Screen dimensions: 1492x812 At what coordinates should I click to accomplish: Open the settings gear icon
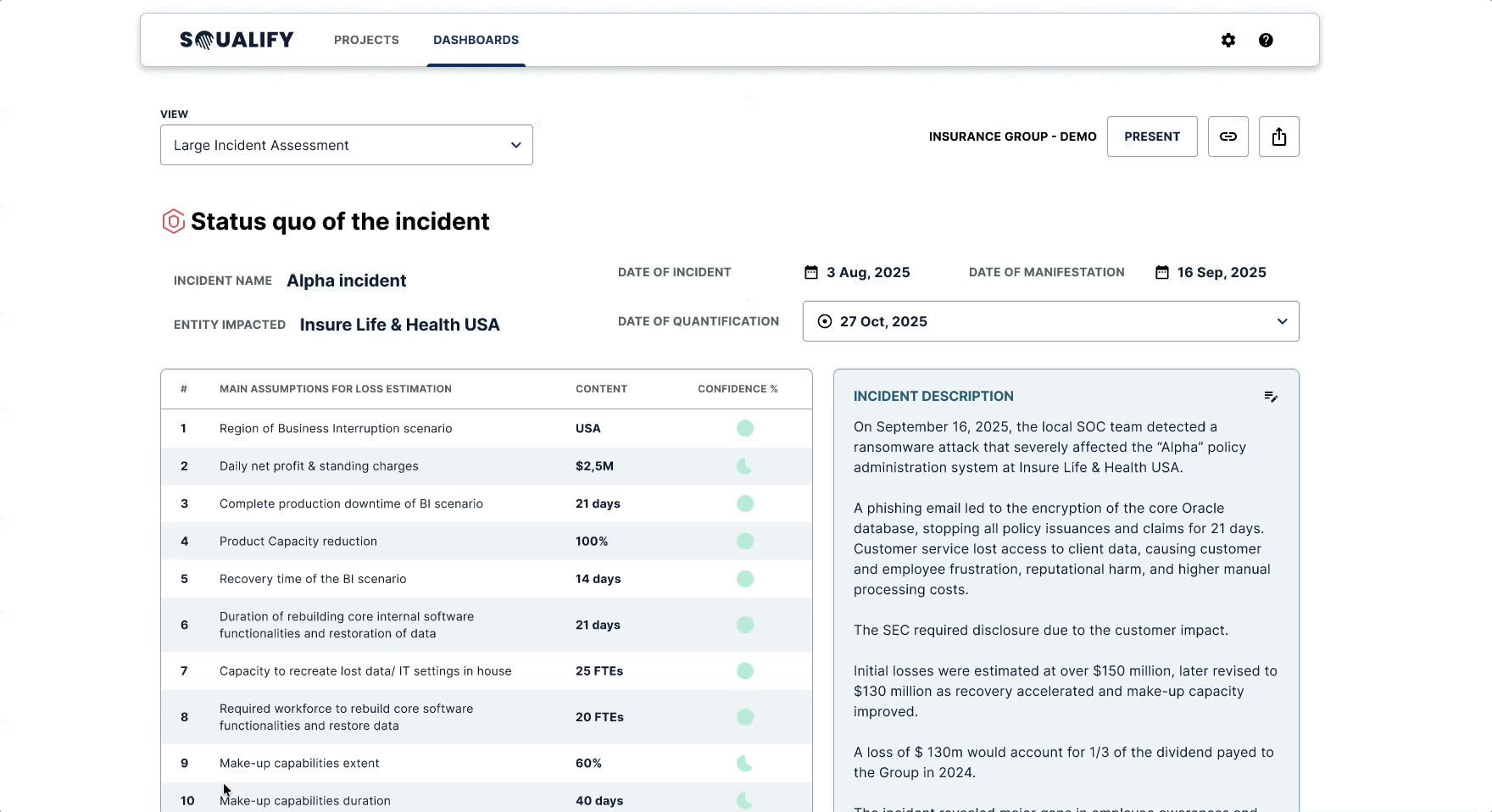1228,40
